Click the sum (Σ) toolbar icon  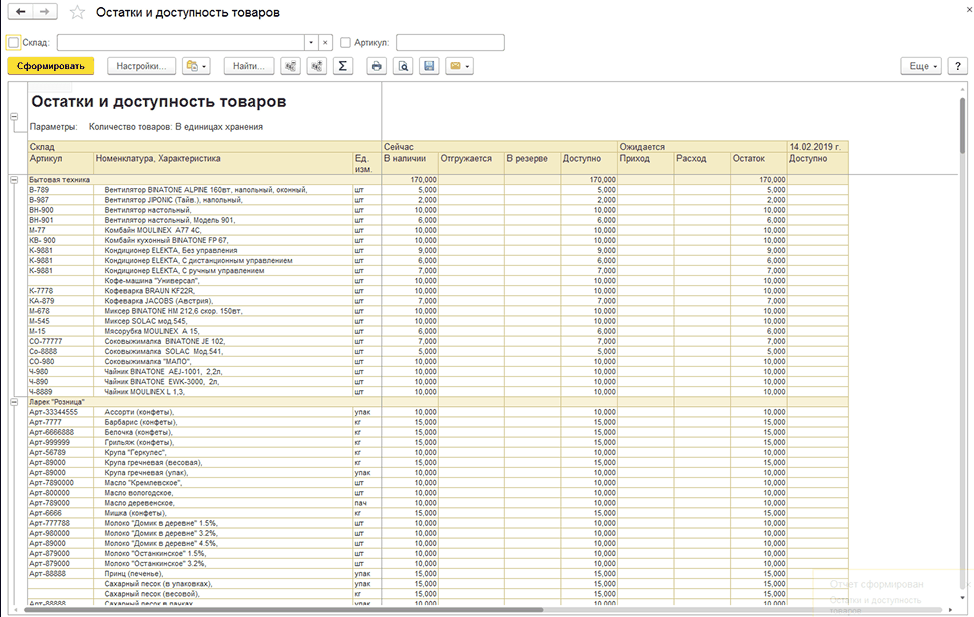(x=342, y=66)
